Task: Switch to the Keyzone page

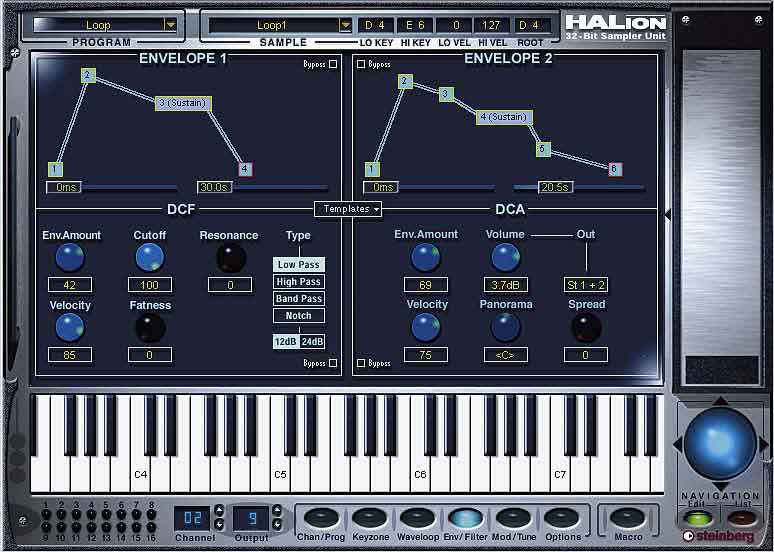Action: [370, 518]
